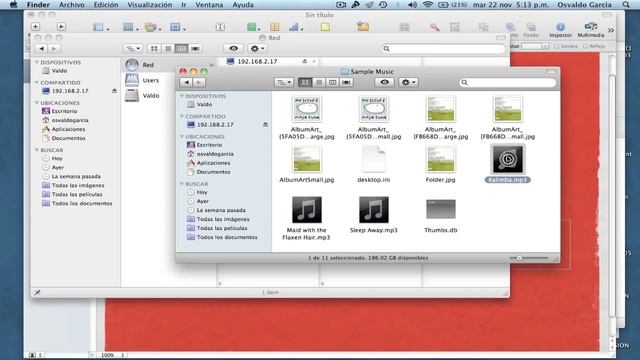
Task: Click text box tool in Sin título toolbar
Action: (x=220, y=27)
